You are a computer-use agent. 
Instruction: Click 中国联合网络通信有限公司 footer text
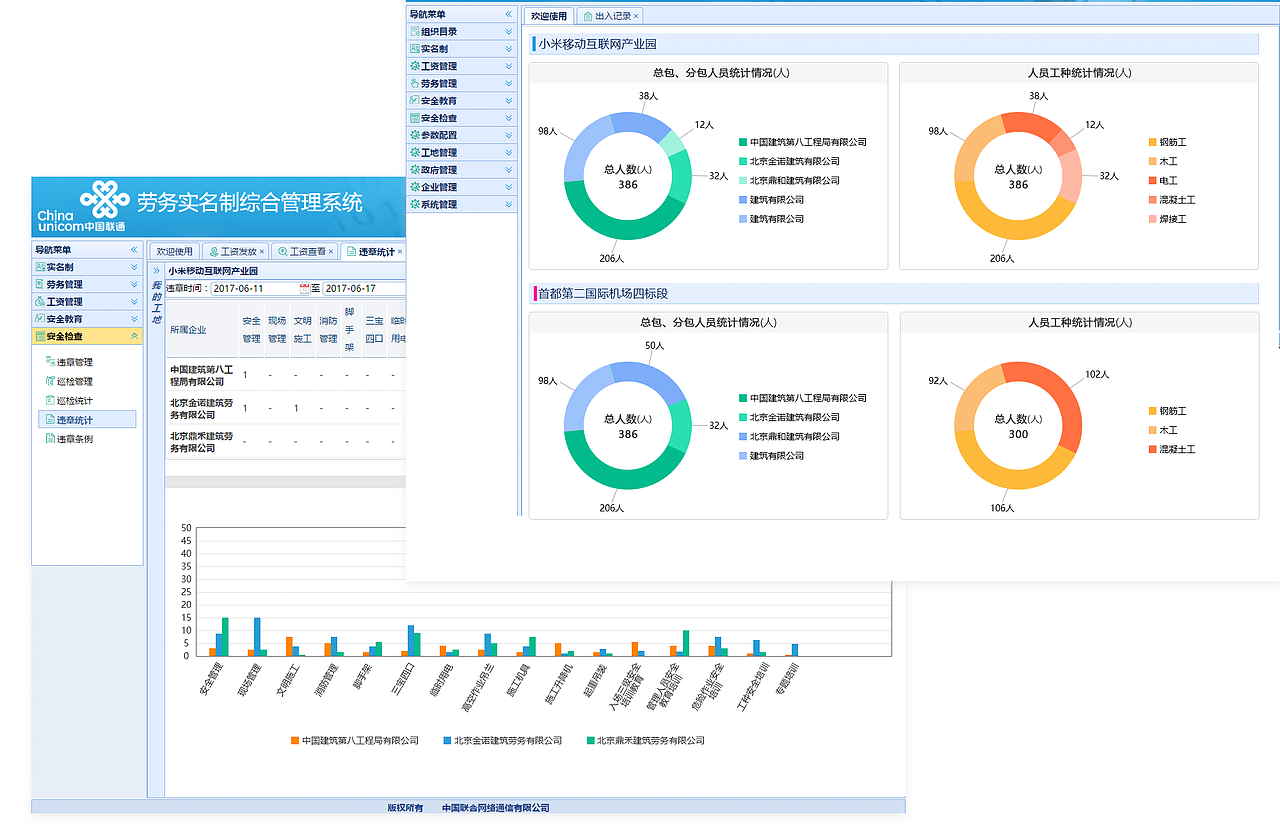tap(495, 808)
